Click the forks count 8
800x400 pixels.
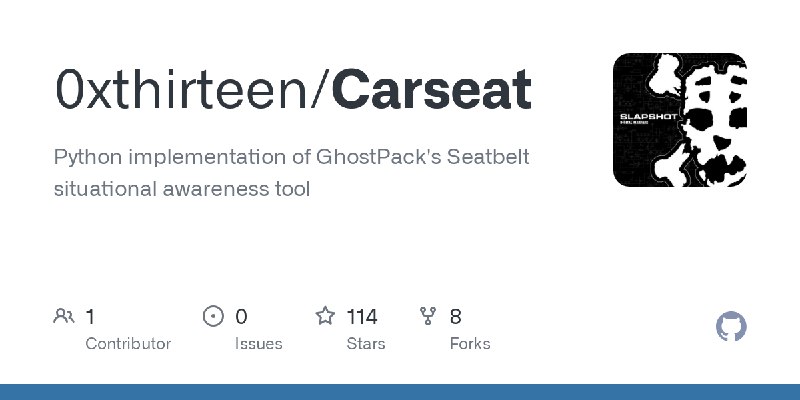456,317
